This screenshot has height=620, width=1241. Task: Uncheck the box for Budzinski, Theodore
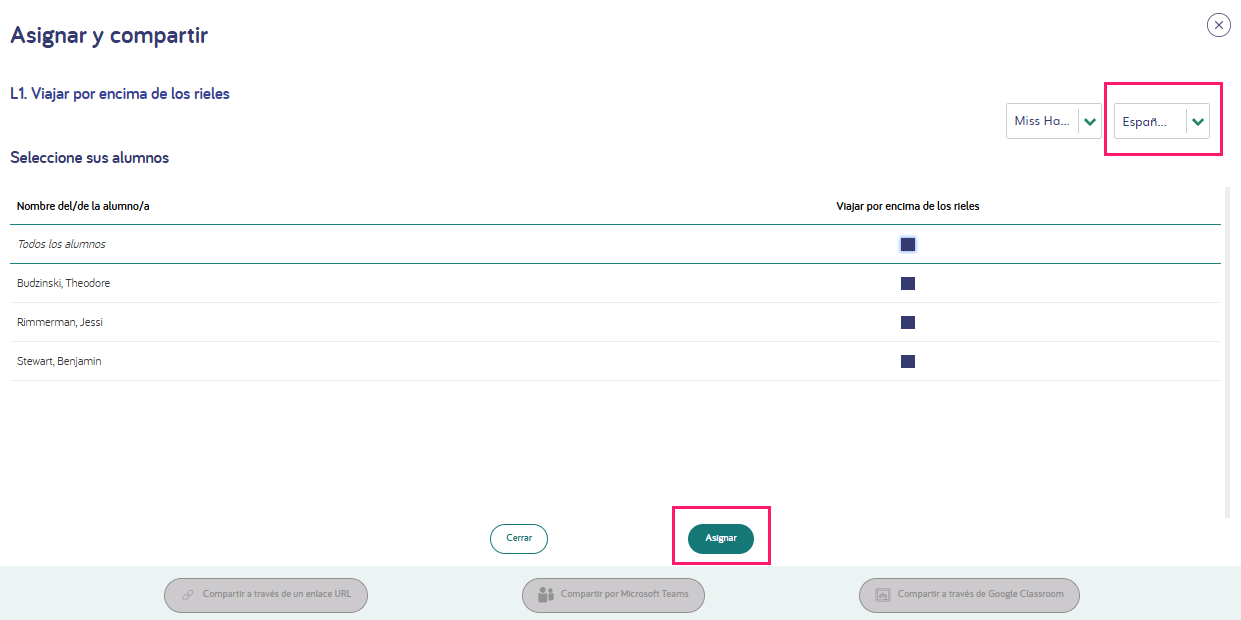tap(908, 283)
